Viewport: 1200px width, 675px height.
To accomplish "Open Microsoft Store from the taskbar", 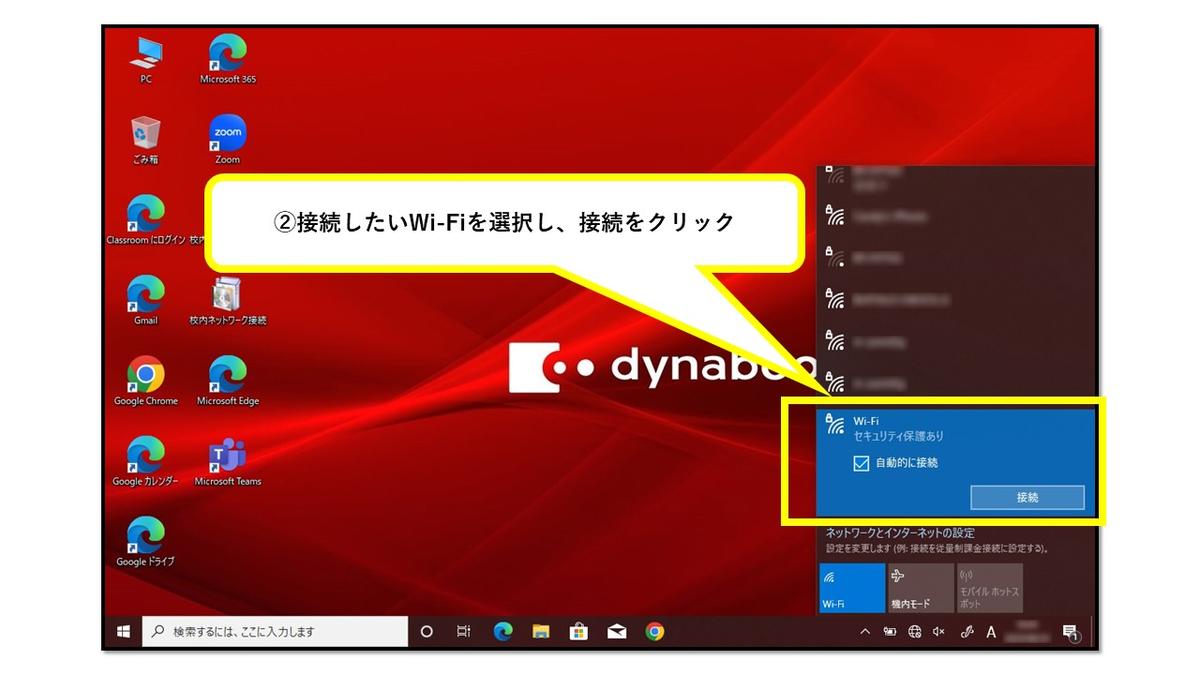I will pyautogui.click(x=578, y=632).
